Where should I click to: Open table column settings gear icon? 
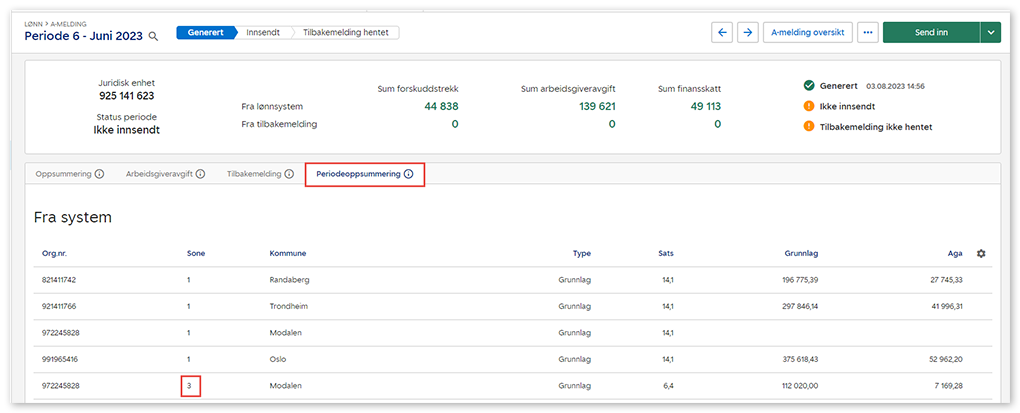pyautogui.click(x=981, y=253)
